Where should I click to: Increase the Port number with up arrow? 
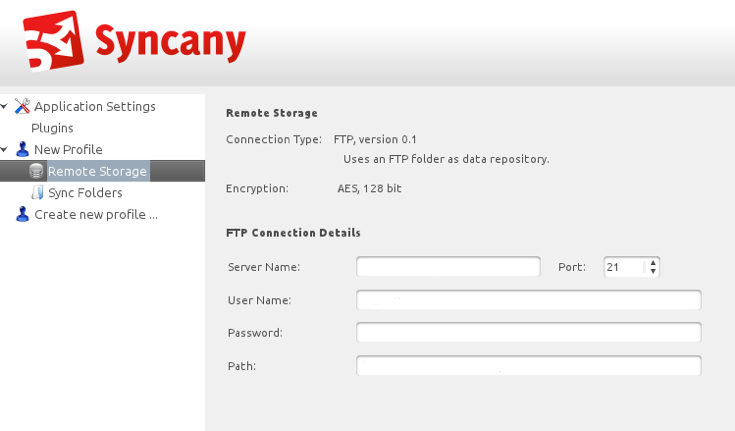point(653,263)
